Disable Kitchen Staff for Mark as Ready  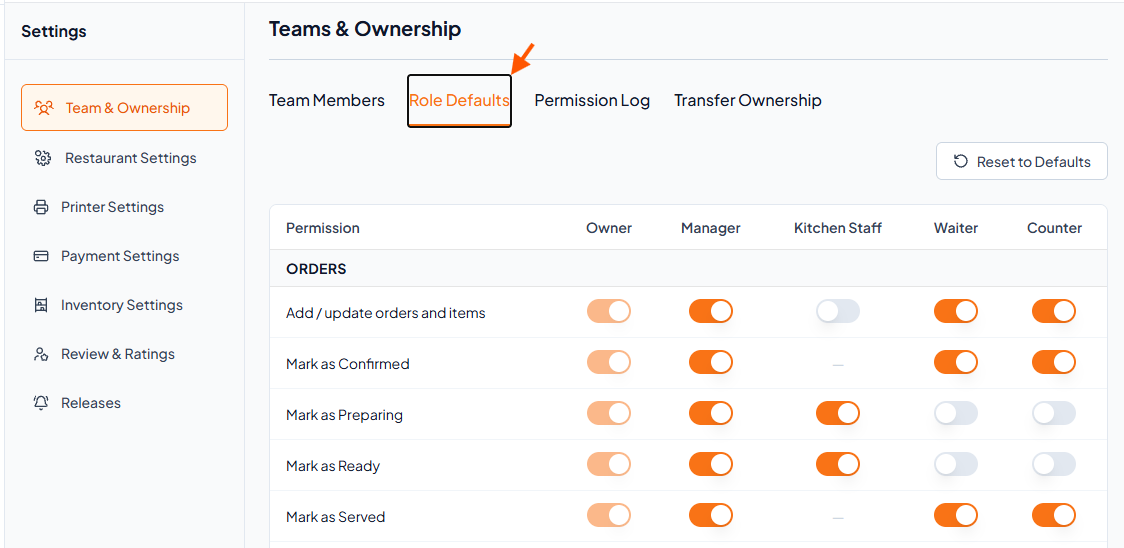[837, 464]
